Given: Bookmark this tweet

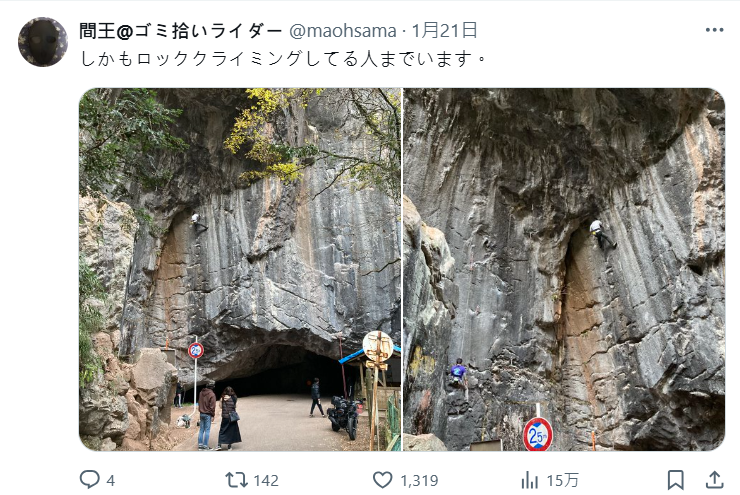Looking at the screenshot, I should 675,480.
